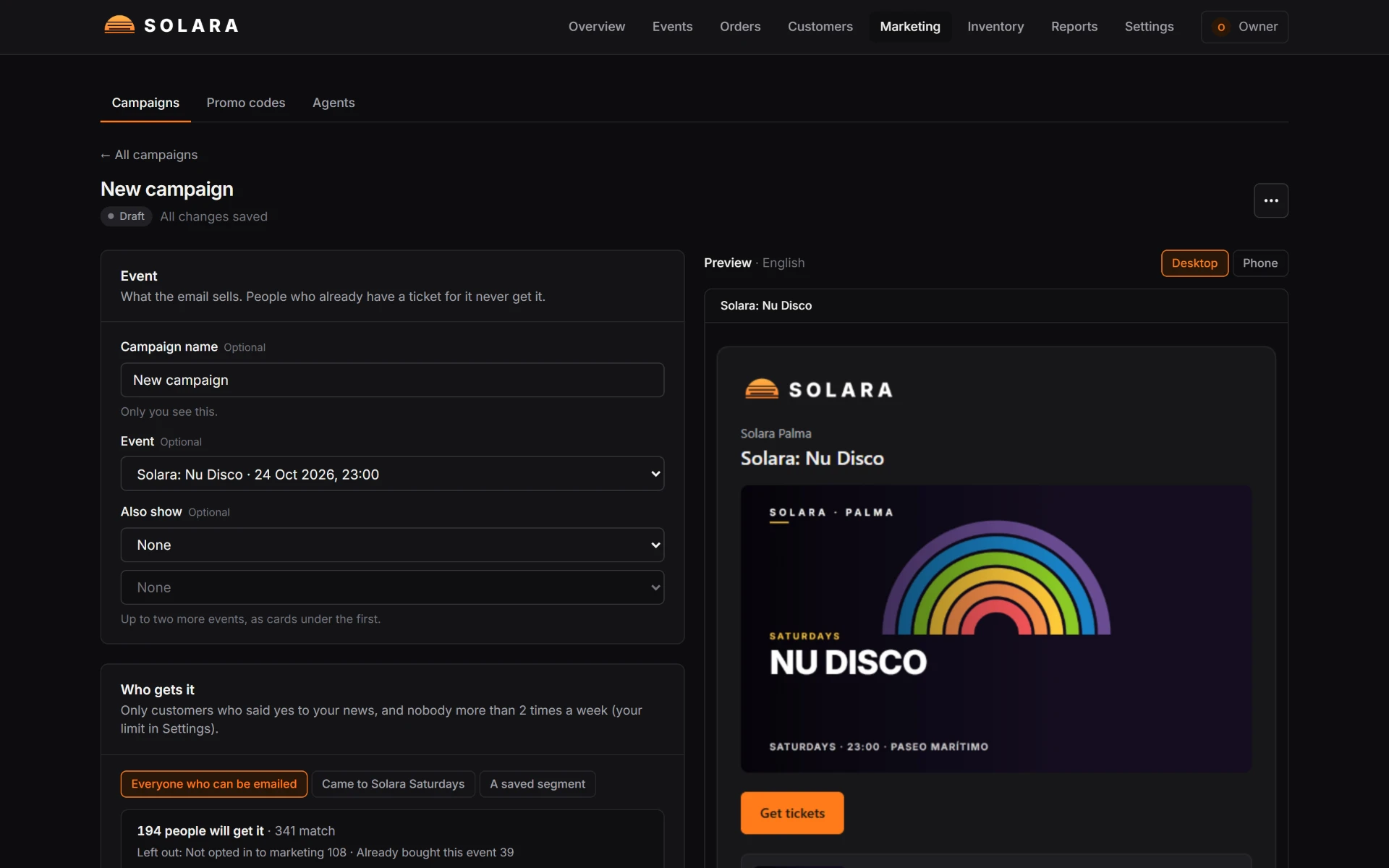Click the 'All changes saved' status text

(x=213, y=216)
